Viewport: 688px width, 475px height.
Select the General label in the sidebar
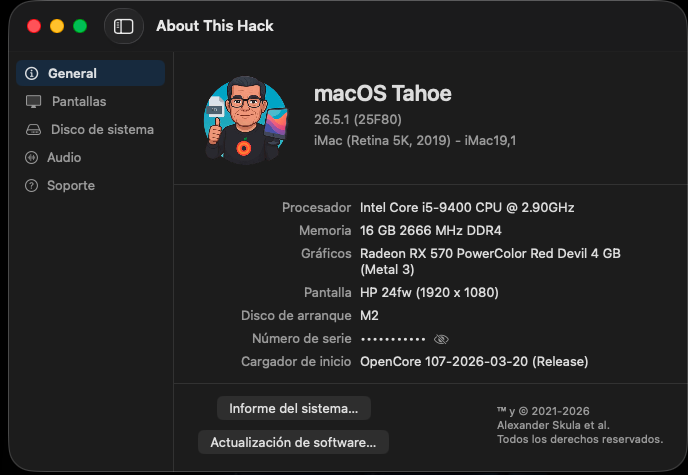[72, 73]
